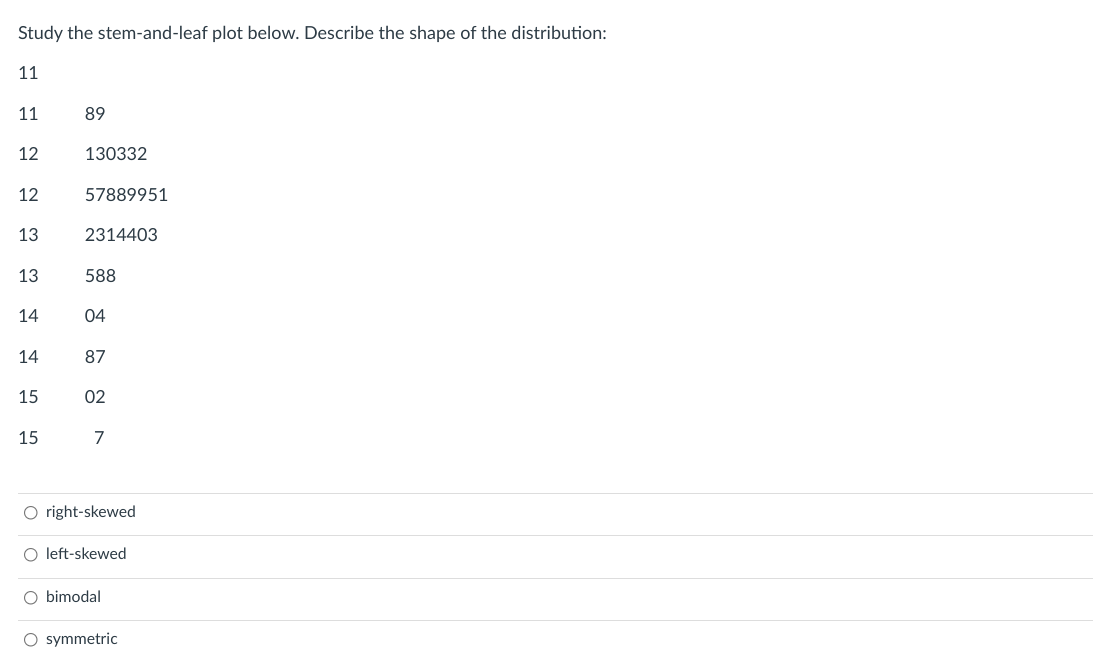Click the stem 13 with leaves 588
The image size is (1093, 668).
coord(28,276)
